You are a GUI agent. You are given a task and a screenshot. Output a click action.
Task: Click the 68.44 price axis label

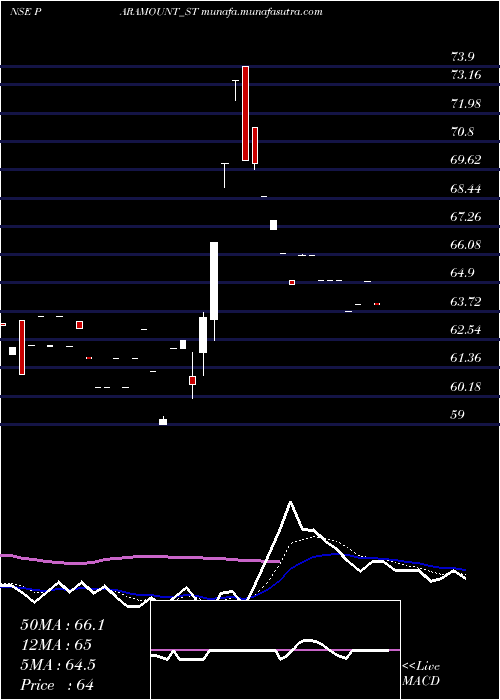pos(466,189)
